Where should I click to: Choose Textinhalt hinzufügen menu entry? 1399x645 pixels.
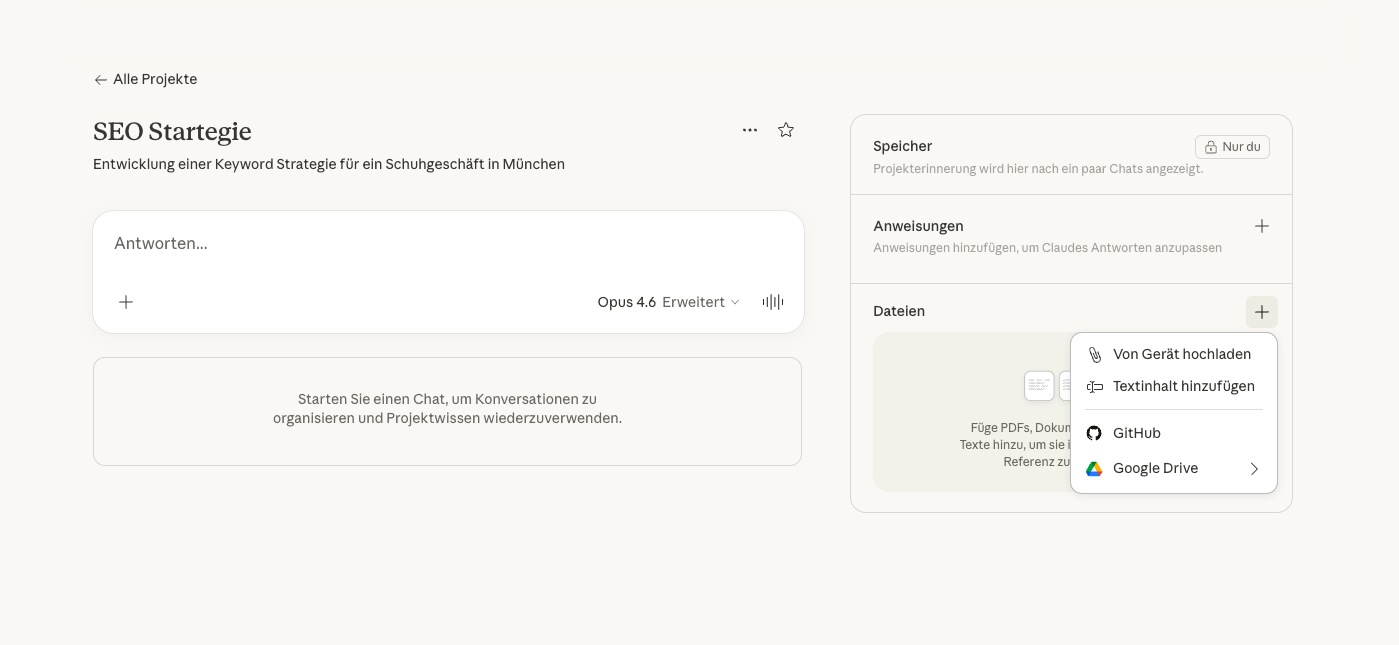(1183, 386)
